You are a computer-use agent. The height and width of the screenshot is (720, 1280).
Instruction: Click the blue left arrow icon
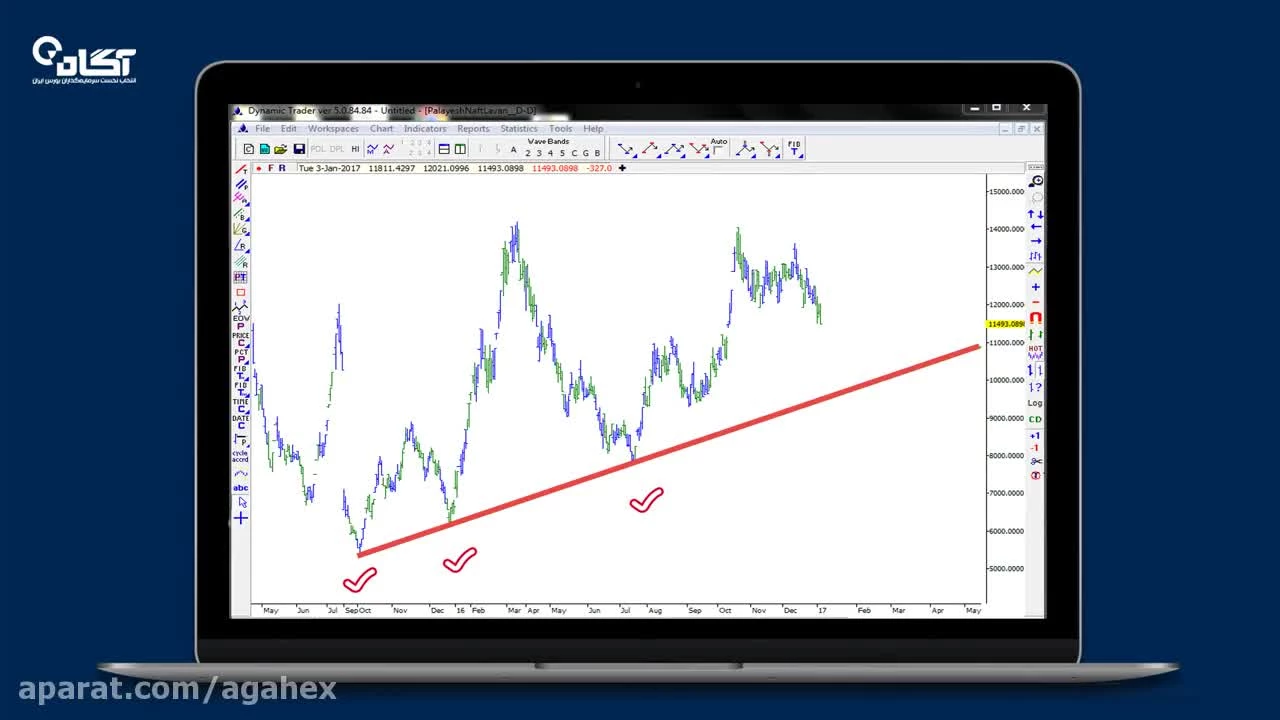pos(1036,227)
